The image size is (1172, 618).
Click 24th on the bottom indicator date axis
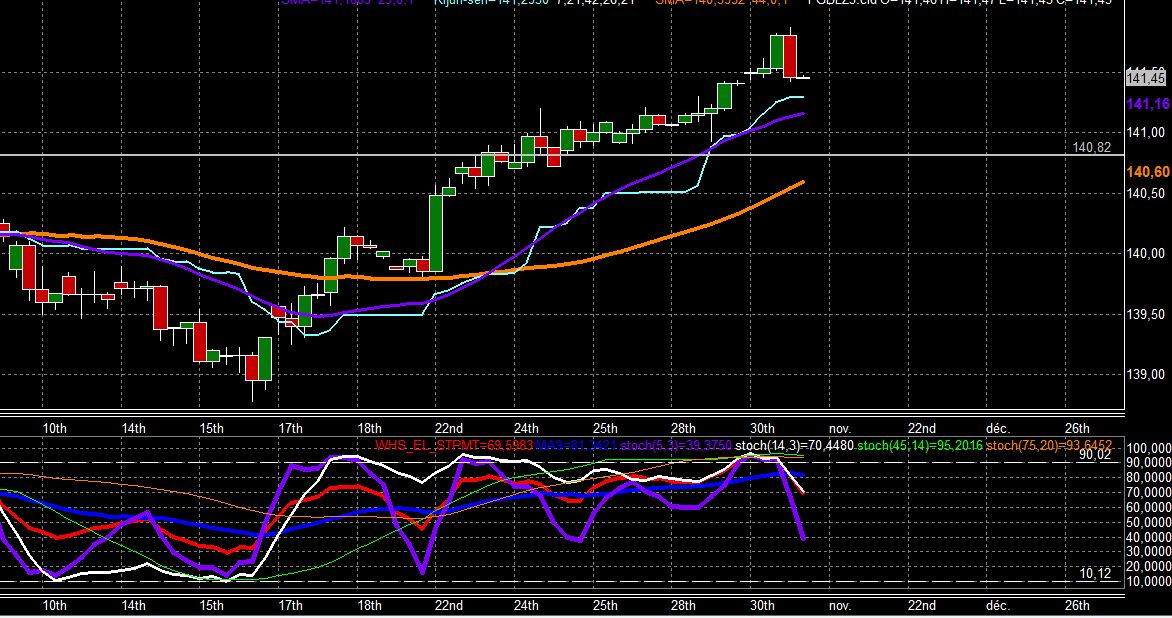click(x=526, y=605)
